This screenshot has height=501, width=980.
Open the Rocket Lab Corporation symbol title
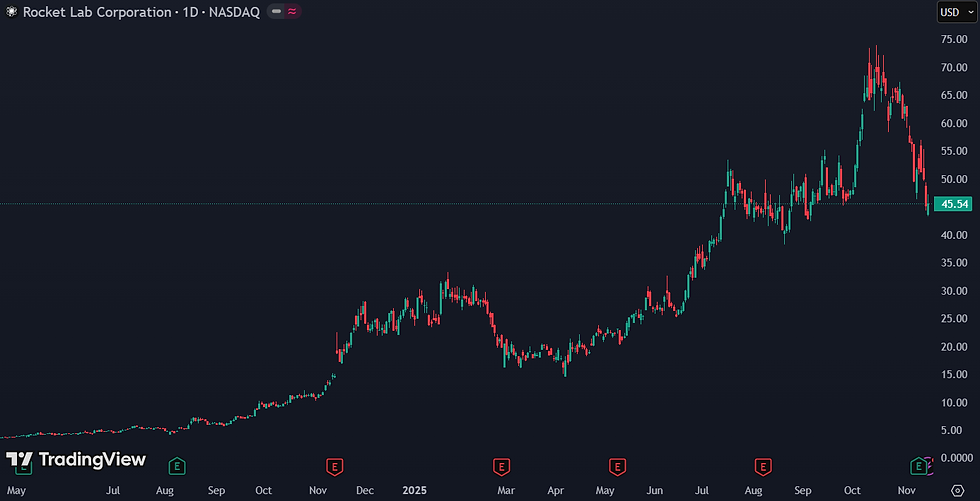tap(96, 12)
